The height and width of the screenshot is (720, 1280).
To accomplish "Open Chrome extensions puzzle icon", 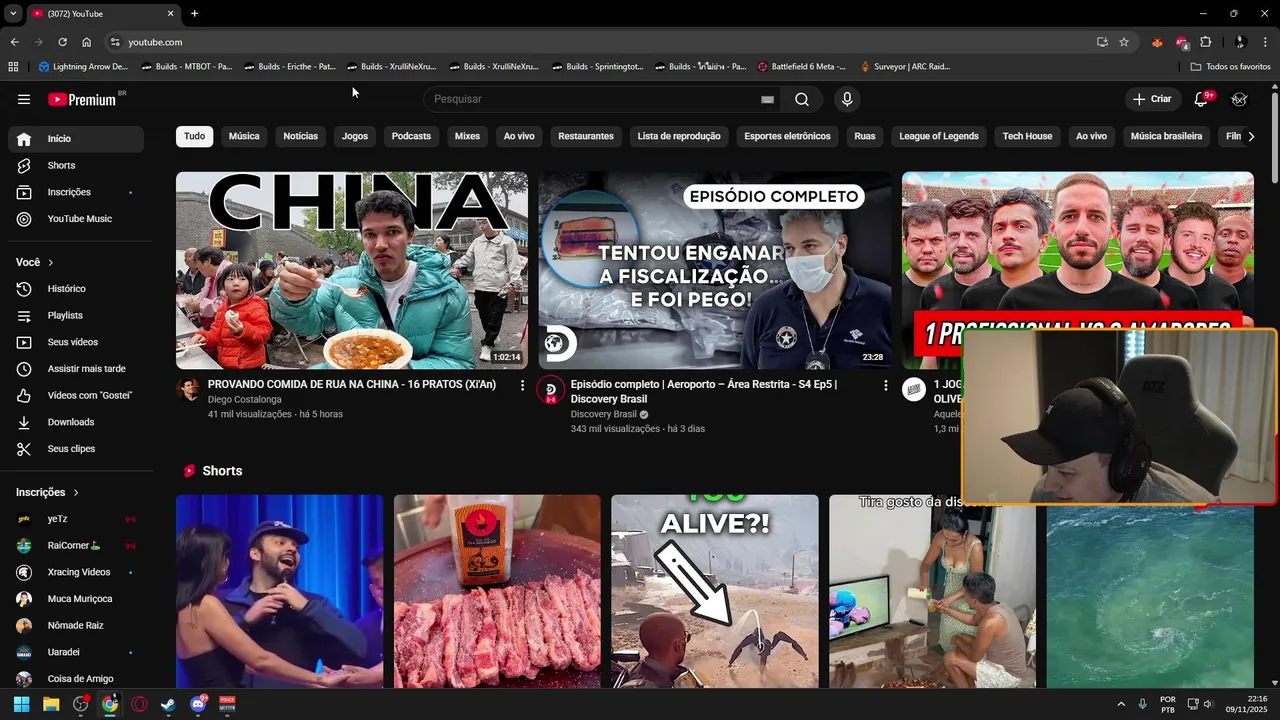I will 1205,42.
